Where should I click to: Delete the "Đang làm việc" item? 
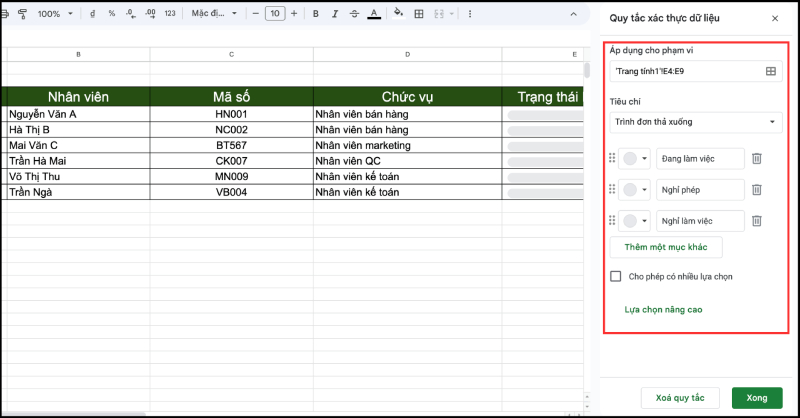click(757, 158)
